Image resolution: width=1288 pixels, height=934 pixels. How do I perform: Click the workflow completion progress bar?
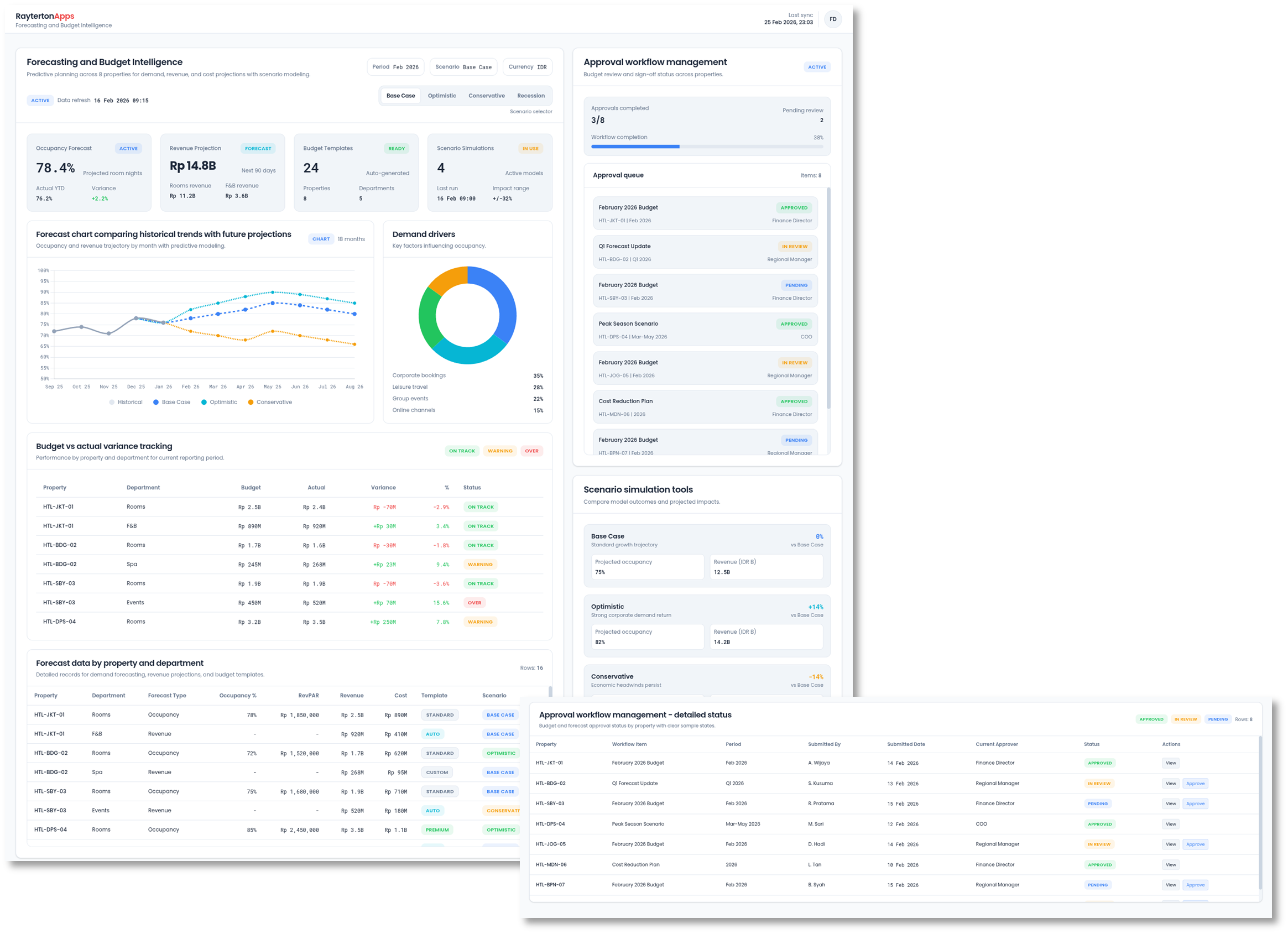pos(706,147)
